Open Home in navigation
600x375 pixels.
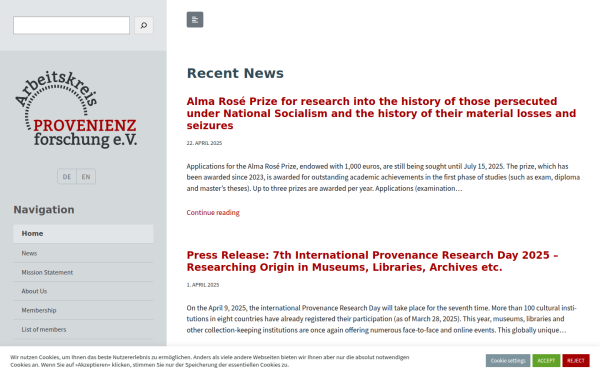pyautogui.click(x=83, y=234)
